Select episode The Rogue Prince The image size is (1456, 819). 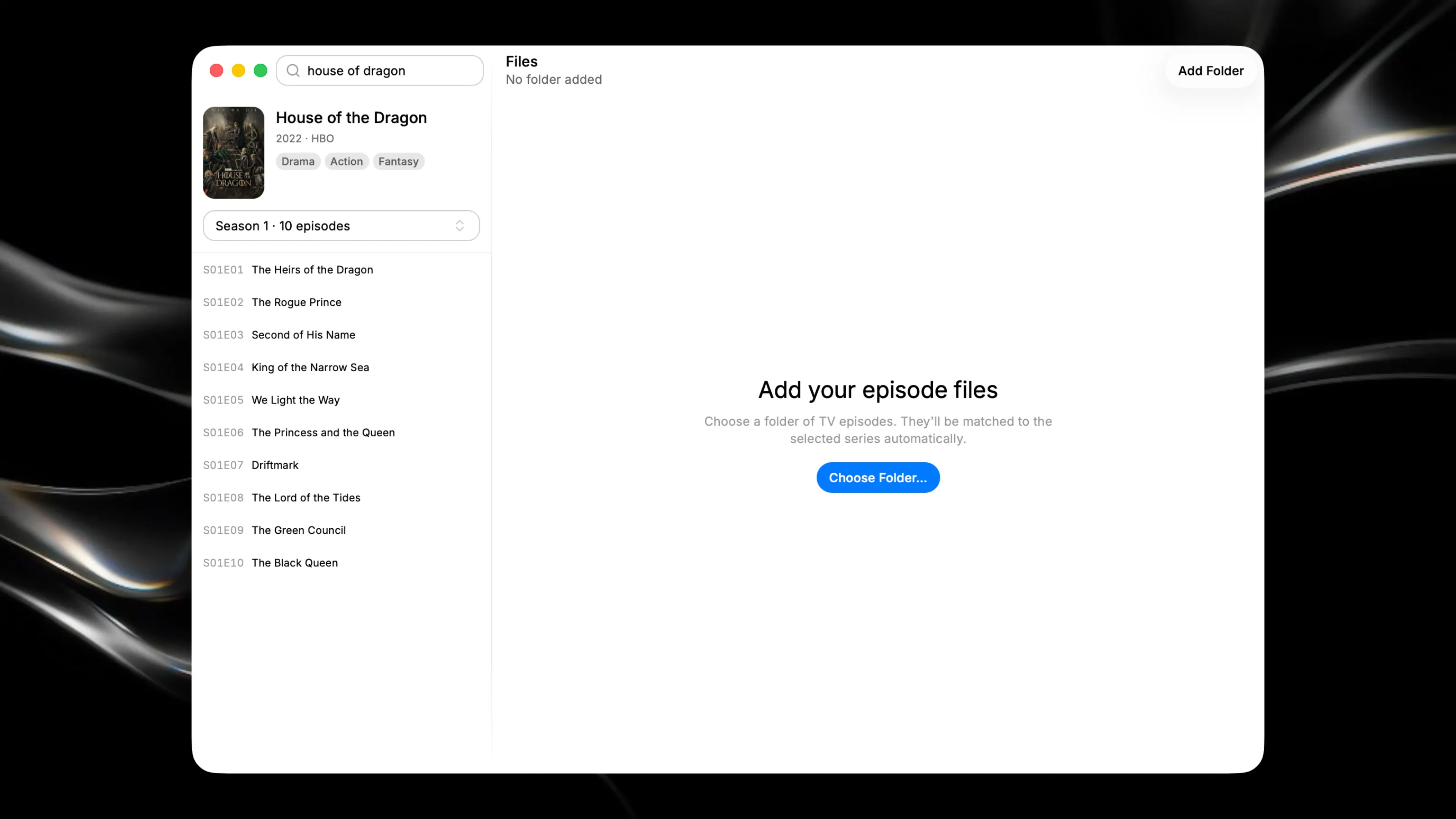341,303
